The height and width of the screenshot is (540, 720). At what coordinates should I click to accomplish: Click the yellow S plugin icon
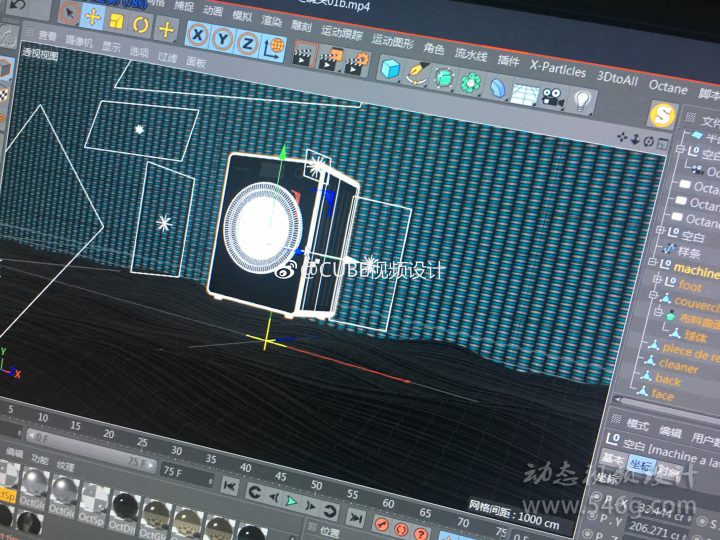pyautogui.click(x=663, y=115)
